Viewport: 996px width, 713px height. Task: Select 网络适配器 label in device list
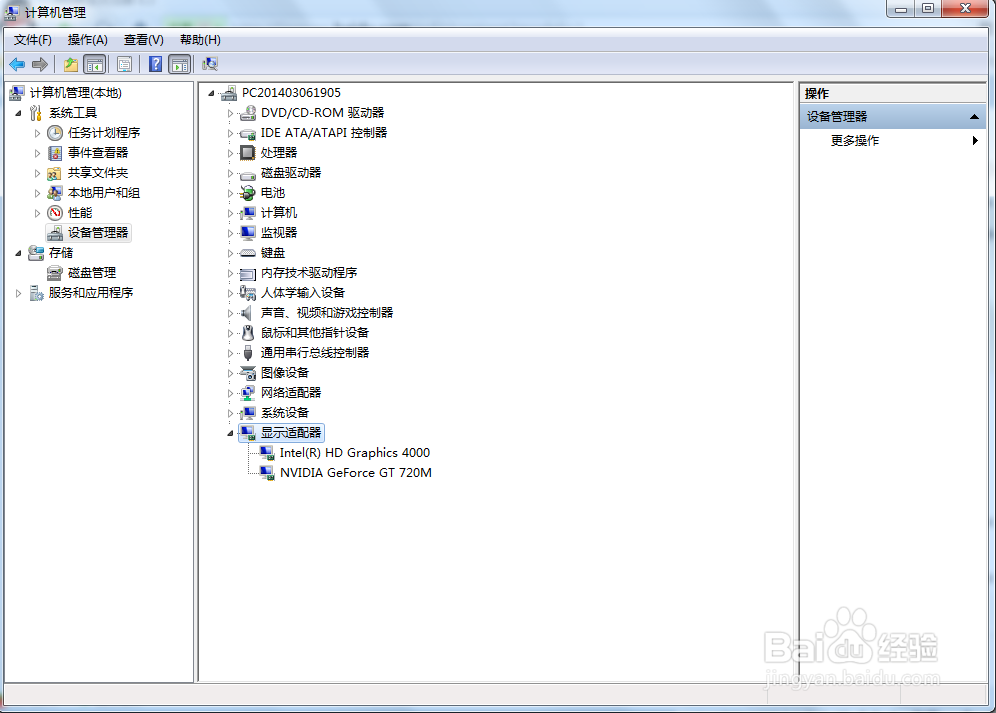pyautogui.click(x=291, y=393)
